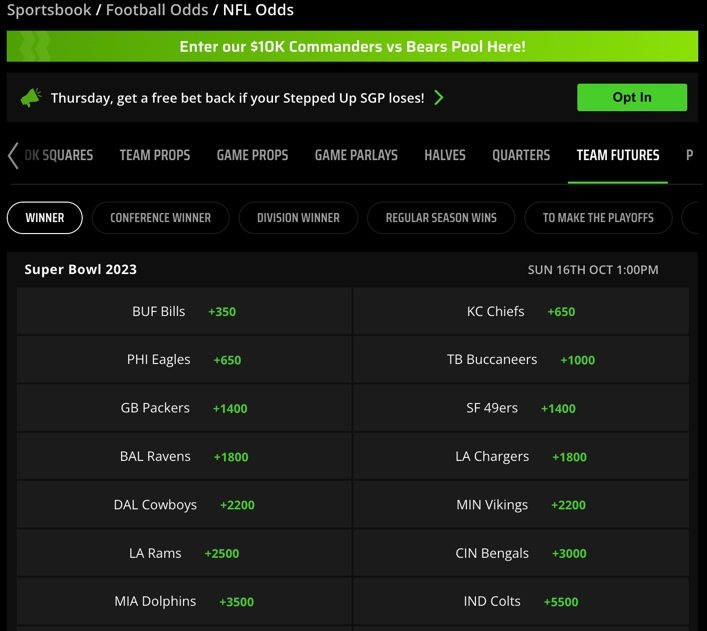Choose the Regular Season Wins filter pill

441,218
